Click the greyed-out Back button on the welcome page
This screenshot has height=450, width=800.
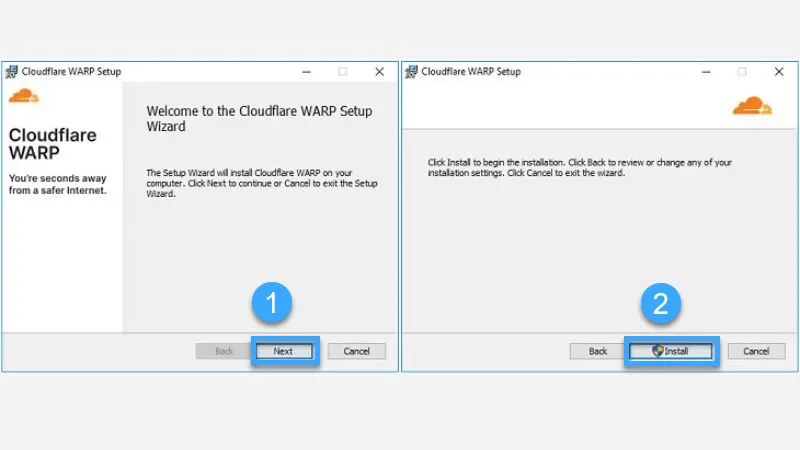[x=223, y=351]
